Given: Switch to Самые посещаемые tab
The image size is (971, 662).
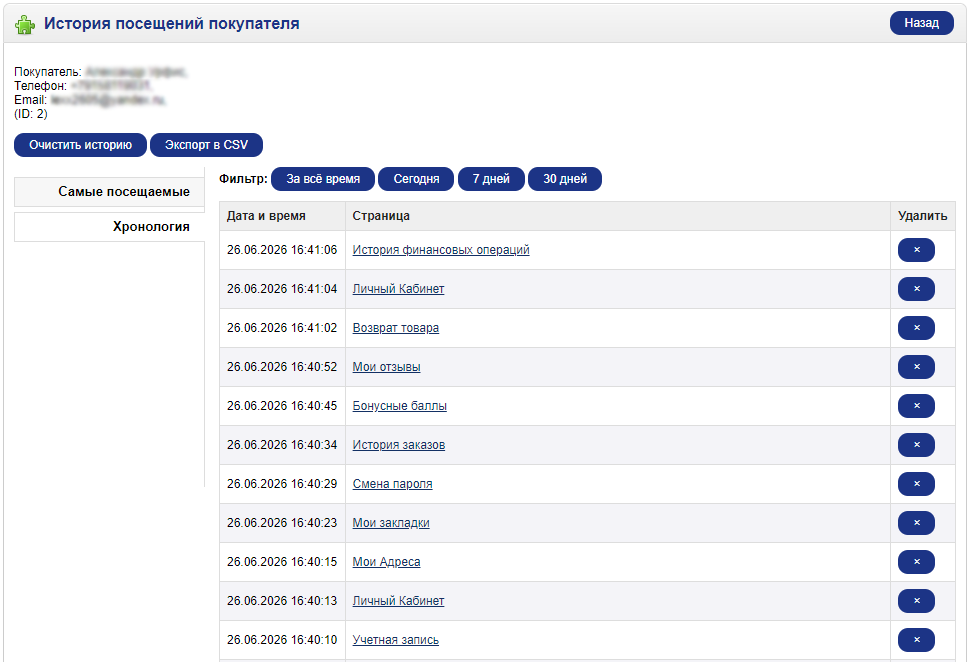Looking at the screenshot, I should [x=109, y=192].
